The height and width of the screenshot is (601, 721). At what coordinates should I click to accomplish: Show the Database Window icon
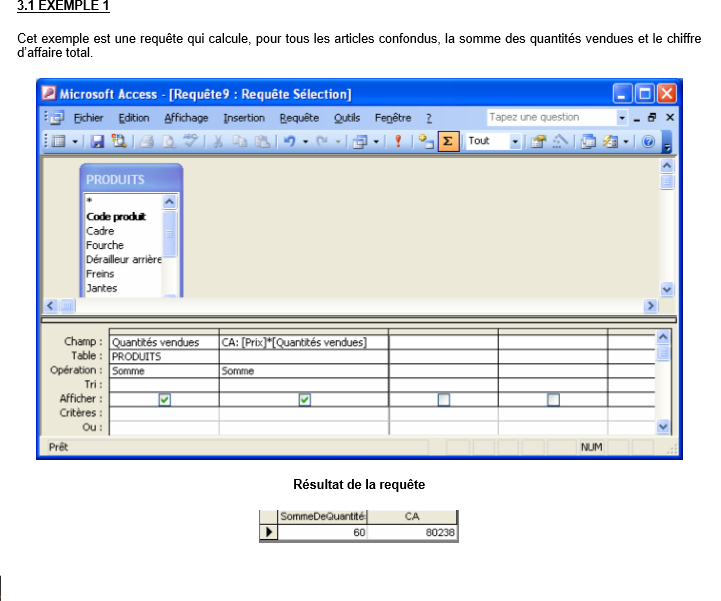(x=588, y=141)
